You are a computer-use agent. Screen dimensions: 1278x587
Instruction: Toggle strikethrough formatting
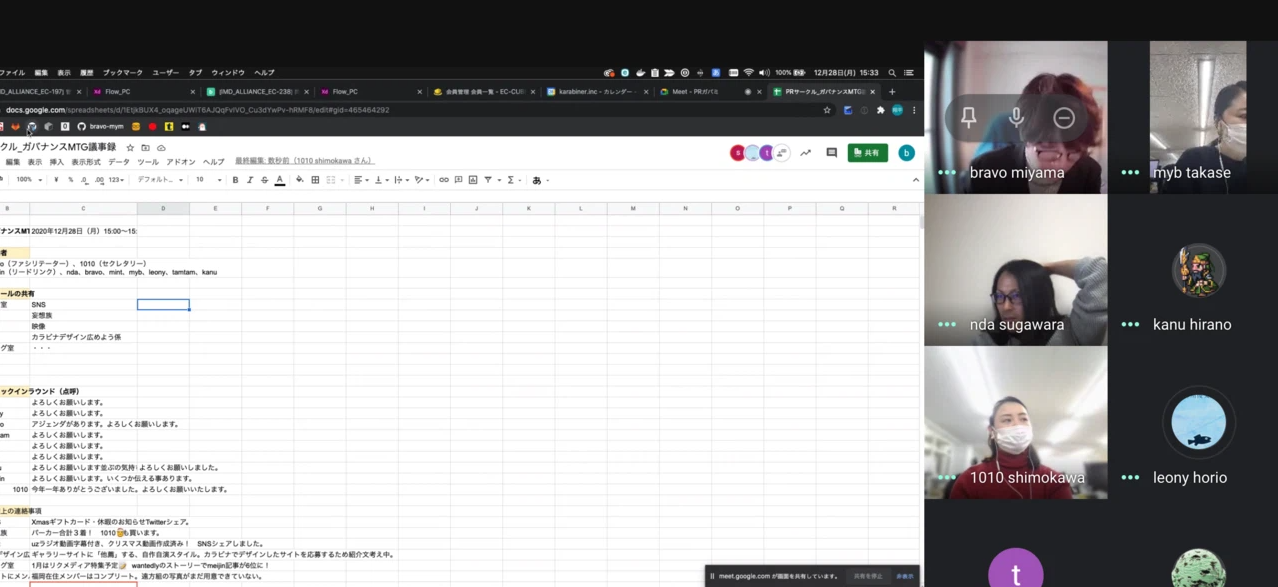pyautogui.click(x=264, y=180)
